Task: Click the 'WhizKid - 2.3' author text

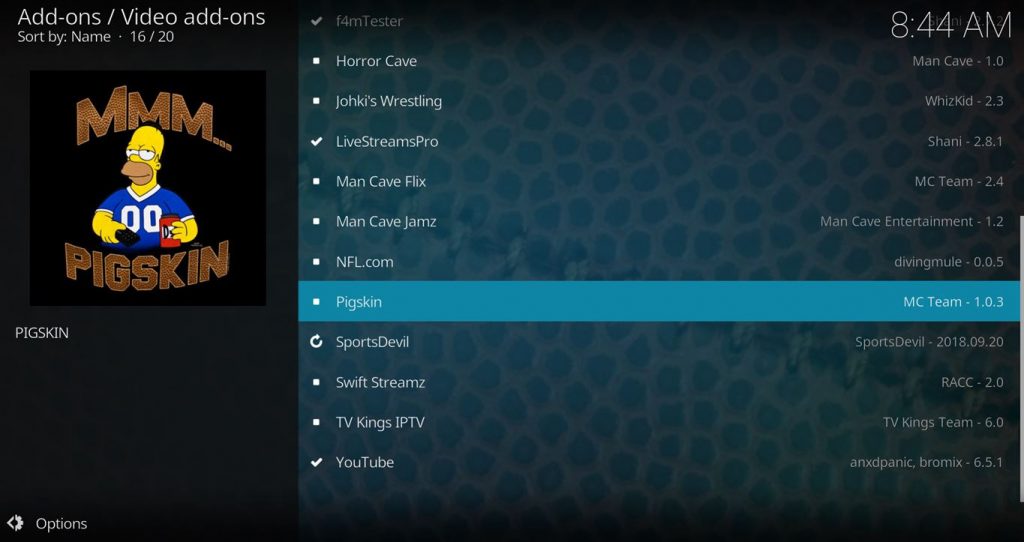Action: (964, 101)
